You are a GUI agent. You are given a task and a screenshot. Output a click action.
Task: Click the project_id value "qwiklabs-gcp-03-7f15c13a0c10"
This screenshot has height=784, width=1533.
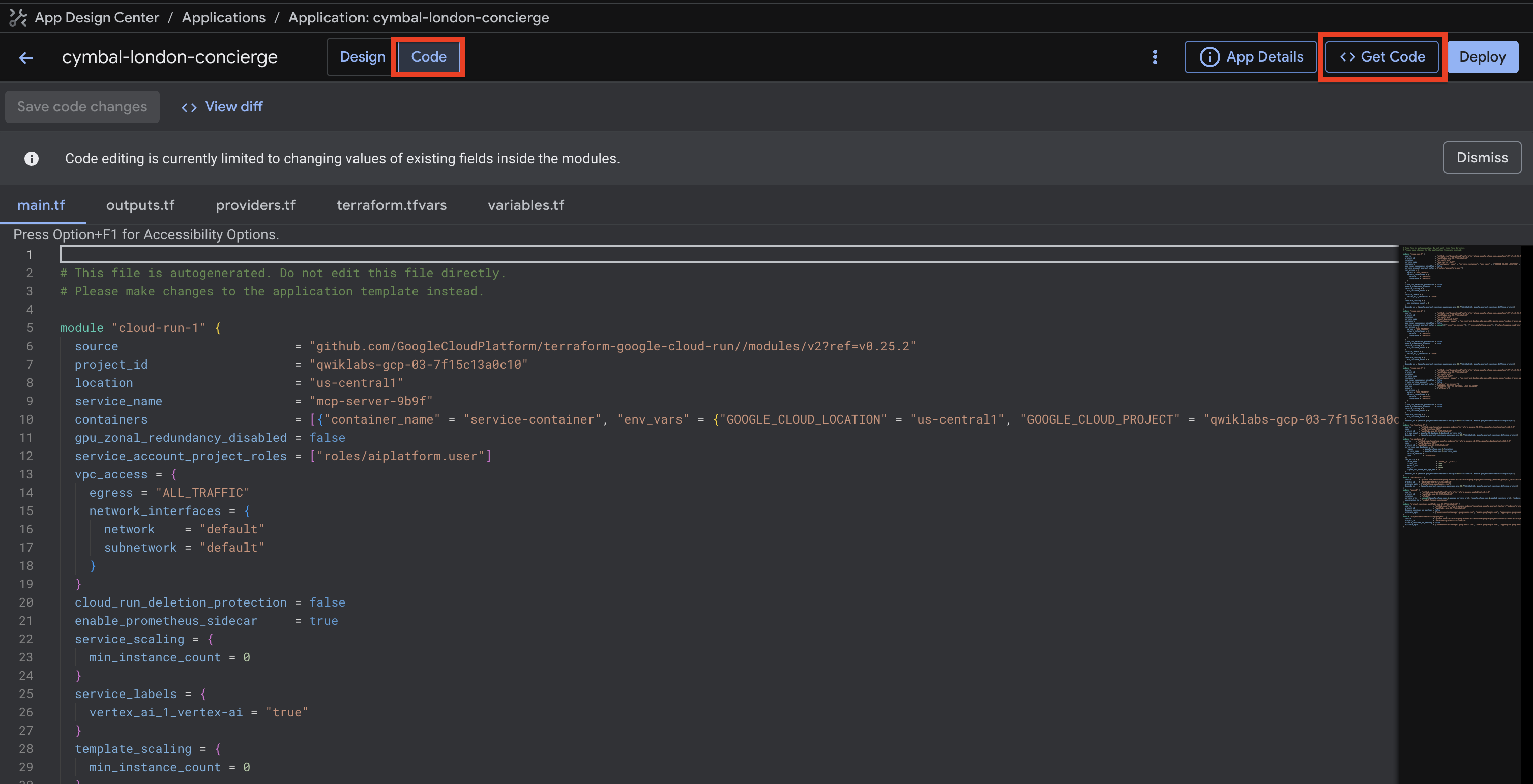tap(419, 365)
